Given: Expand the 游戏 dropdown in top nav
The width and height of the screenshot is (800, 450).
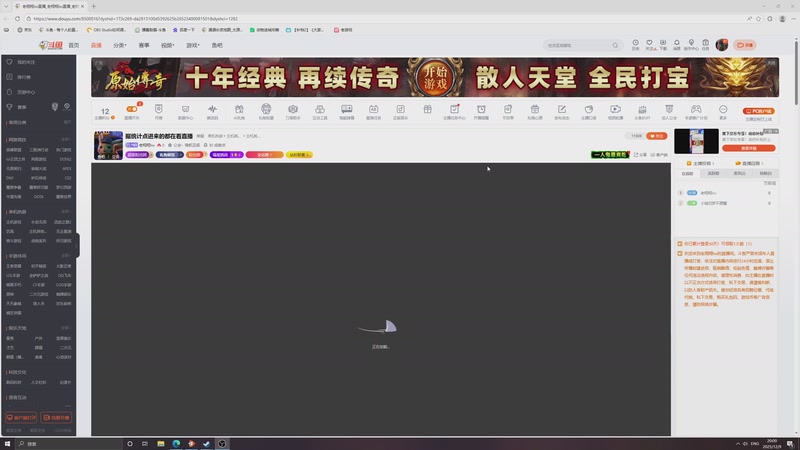Looking at the screenshot, I should [x=193, y=45].
